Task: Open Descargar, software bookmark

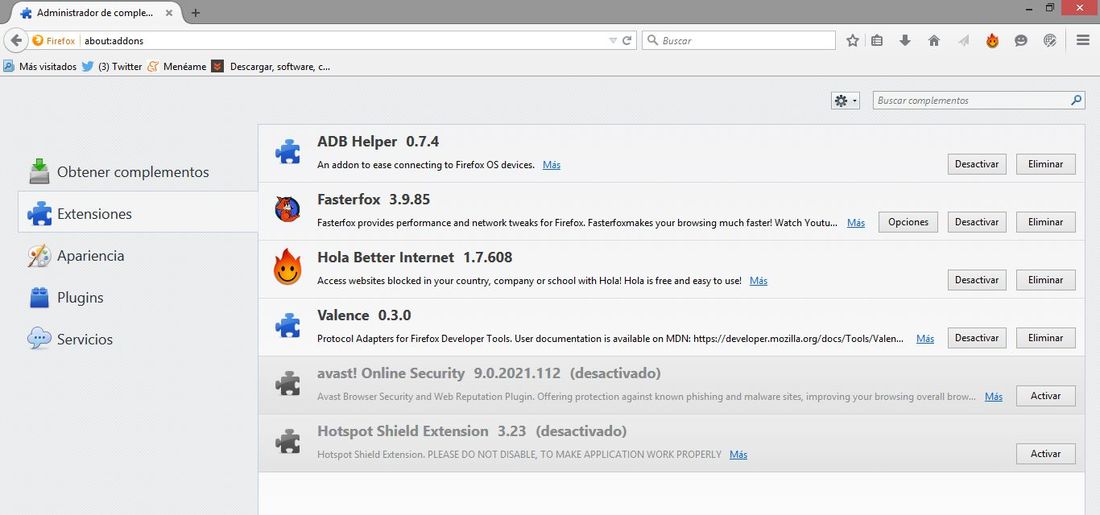Action: click(x=271, y=67)
